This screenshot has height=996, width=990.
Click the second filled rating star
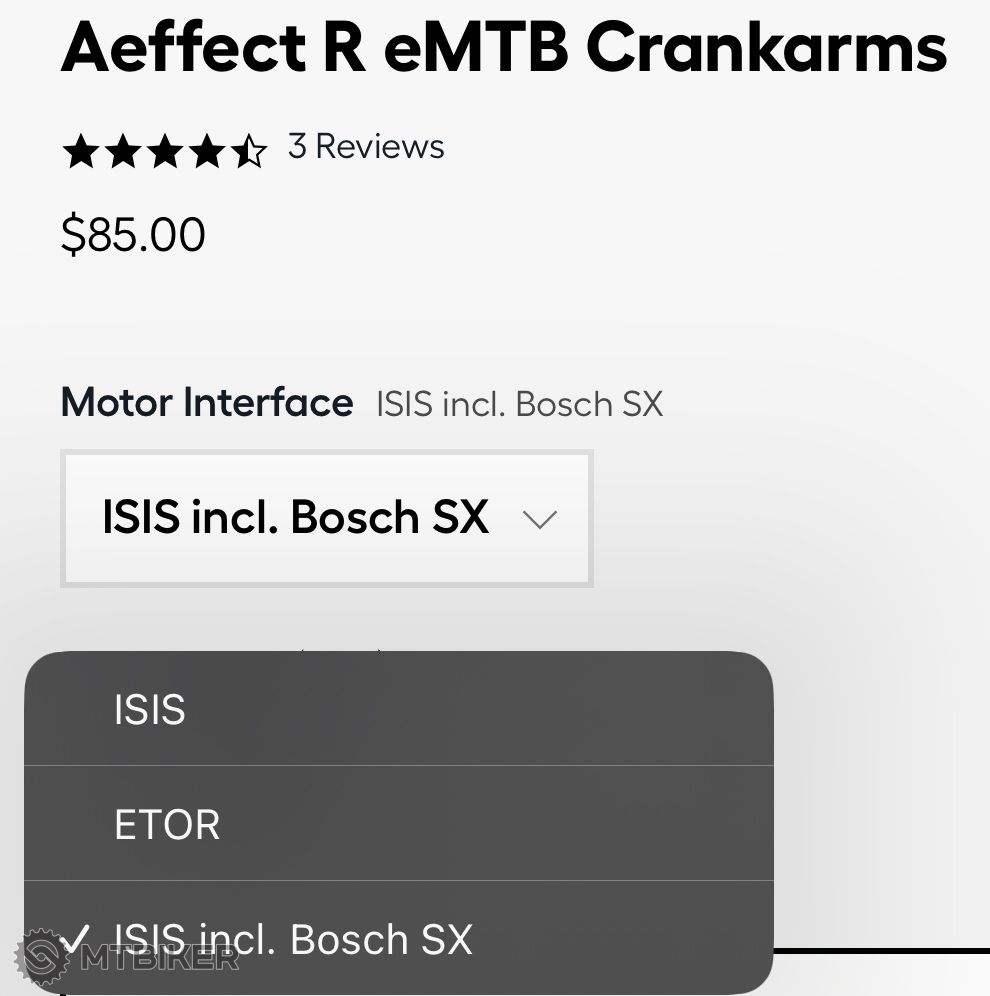122,153
